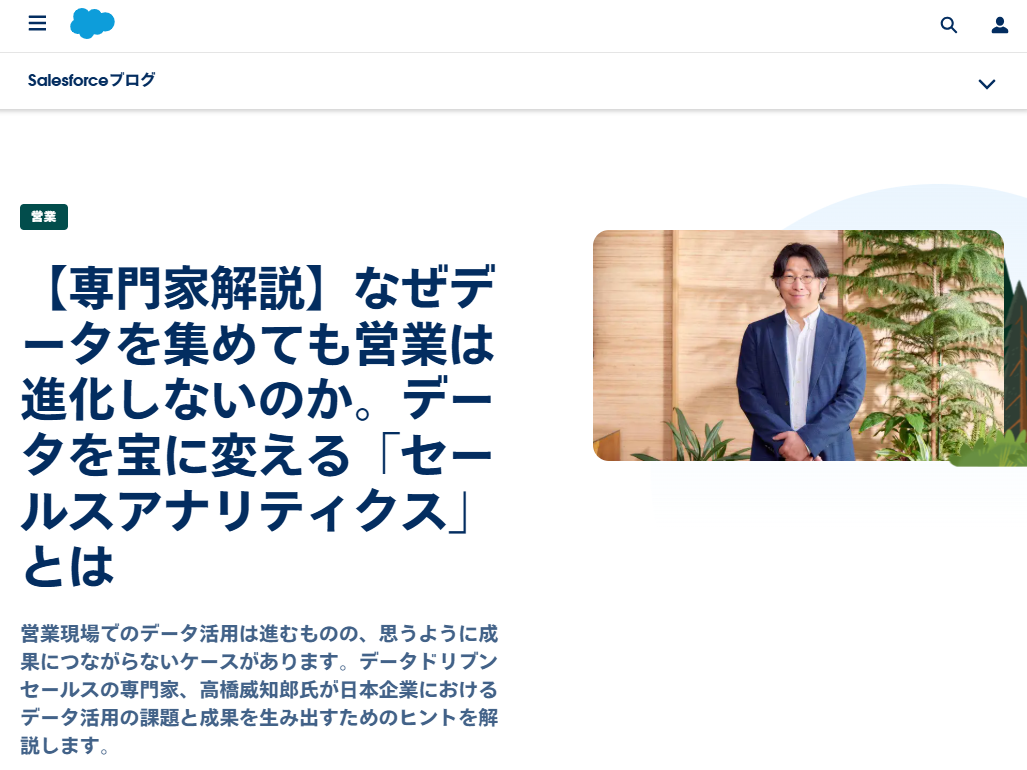Select the 営業 category tag
Screen dimensions: 1027x770
point(44,217)
